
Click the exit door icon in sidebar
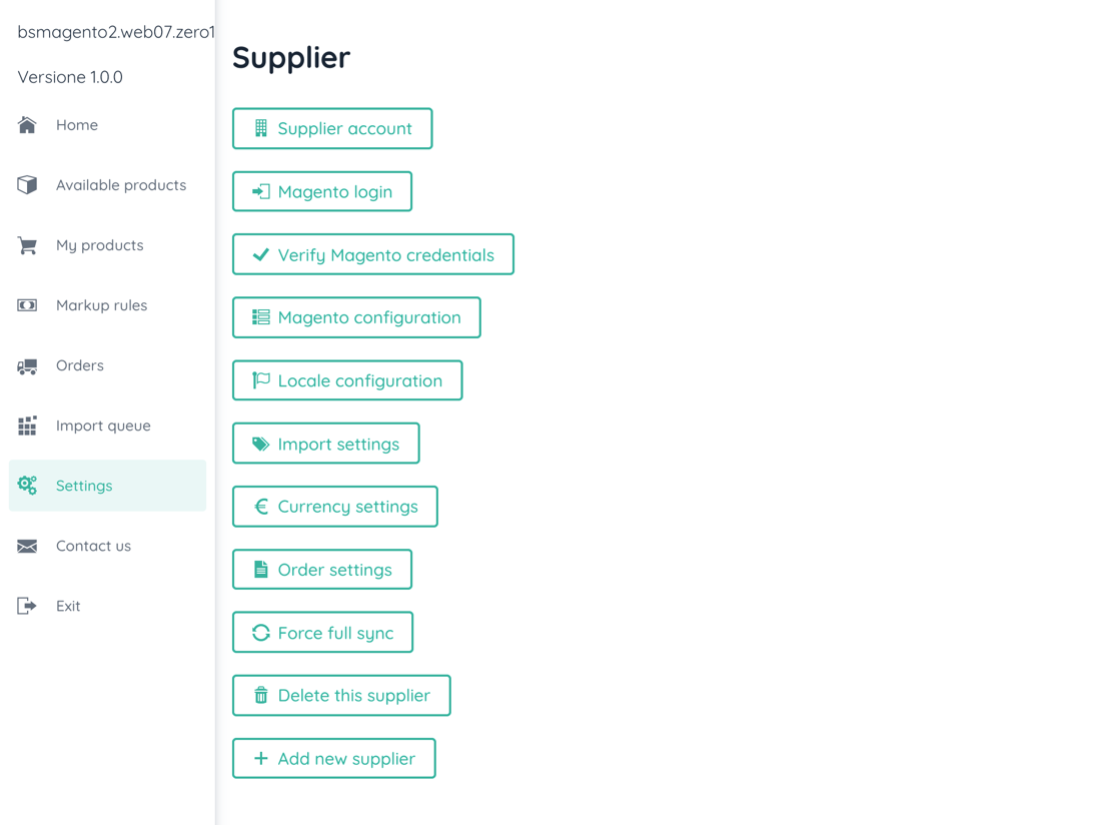tap(27, 606)
